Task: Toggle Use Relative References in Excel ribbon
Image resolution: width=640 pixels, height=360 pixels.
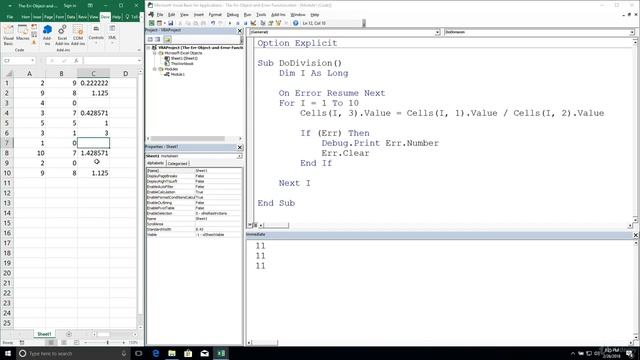Action: click(34, 35)
